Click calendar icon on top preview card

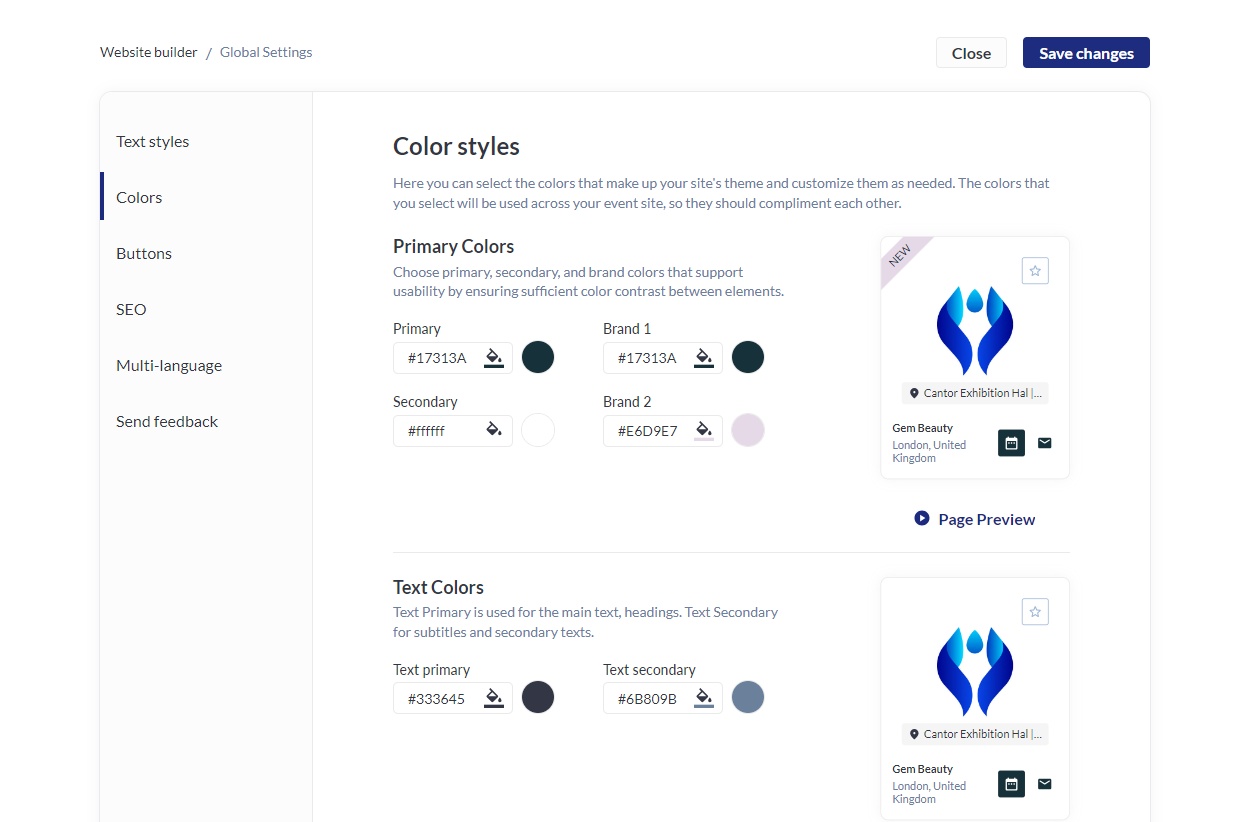click(1011, 443)
